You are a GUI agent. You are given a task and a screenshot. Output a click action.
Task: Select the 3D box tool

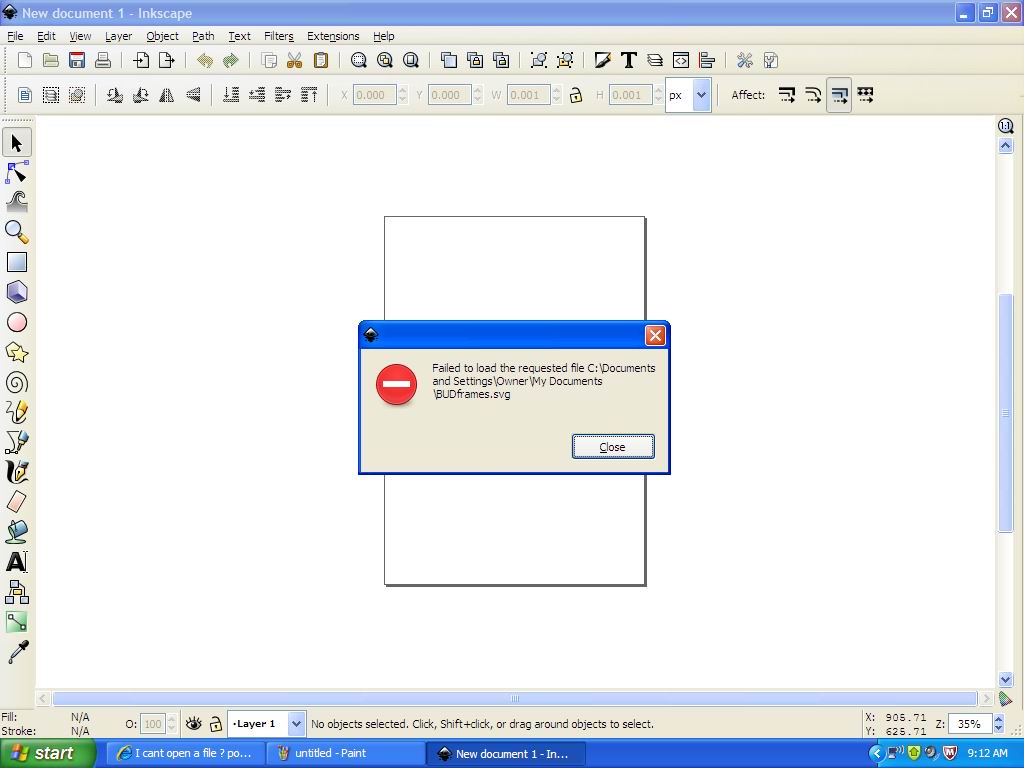(16, 292)
